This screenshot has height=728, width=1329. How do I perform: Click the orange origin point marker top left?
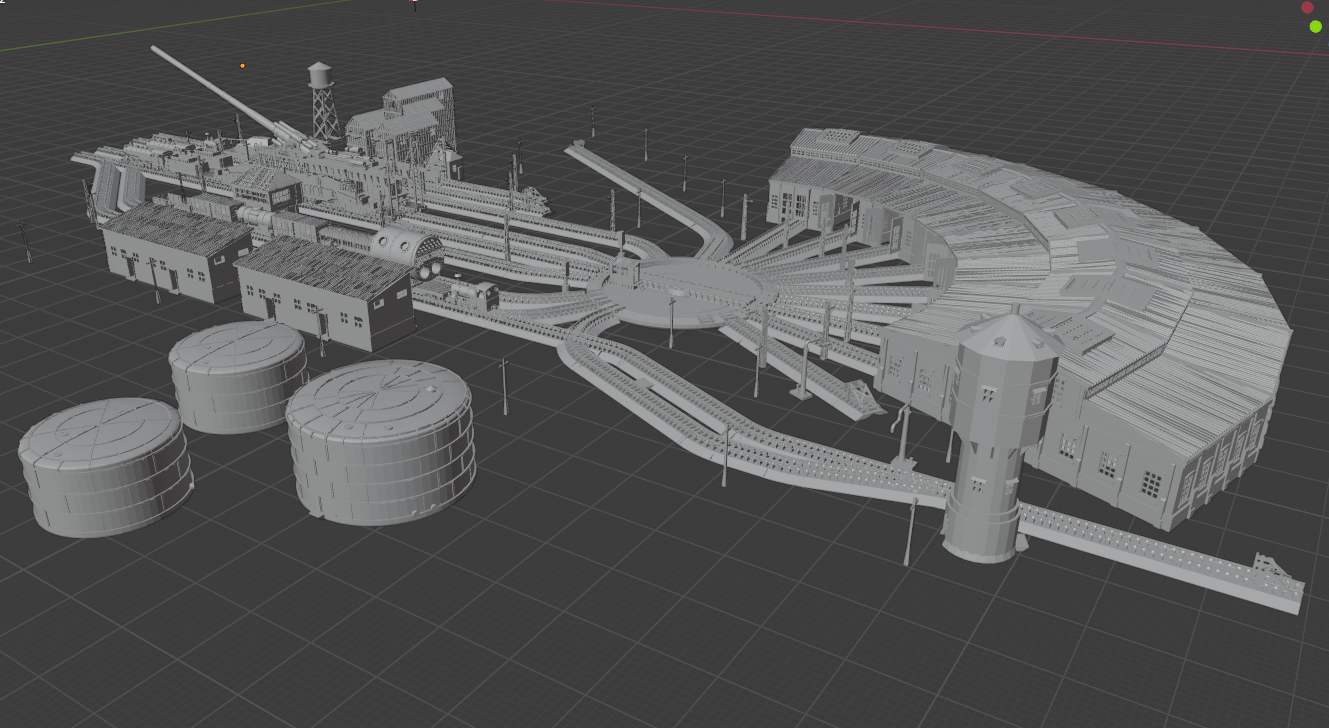pyautogui.click(x=241, y=66)
